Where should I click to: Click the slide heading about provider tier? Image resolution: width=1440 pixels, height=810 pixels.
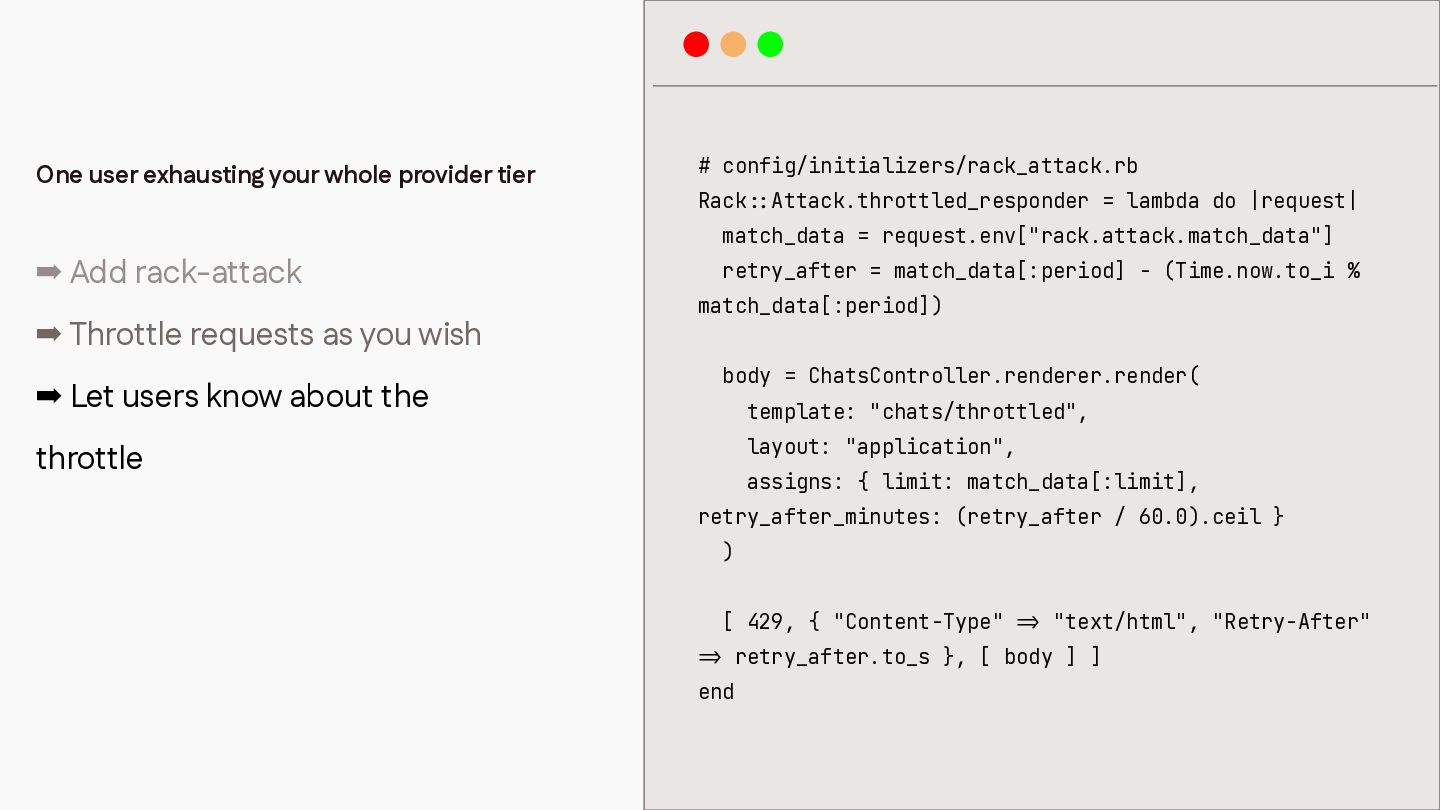click(286, 175)
